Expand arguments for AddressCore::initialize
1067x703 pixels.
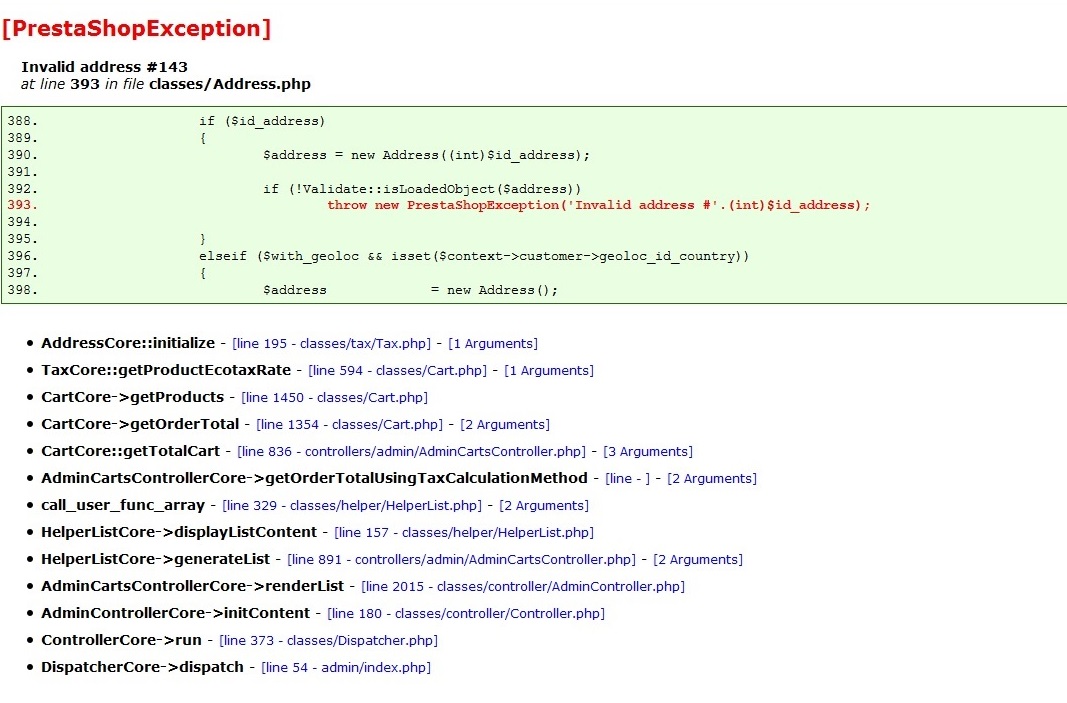click(x=492, y=344)
